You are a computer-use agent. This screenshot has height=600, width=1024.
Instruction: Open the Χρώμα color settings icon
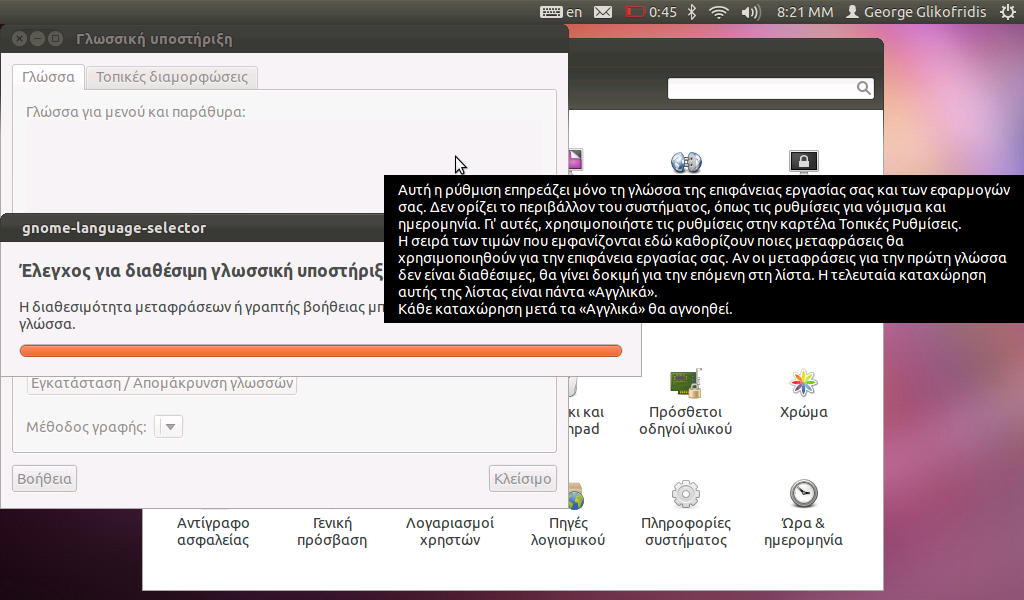804,395
